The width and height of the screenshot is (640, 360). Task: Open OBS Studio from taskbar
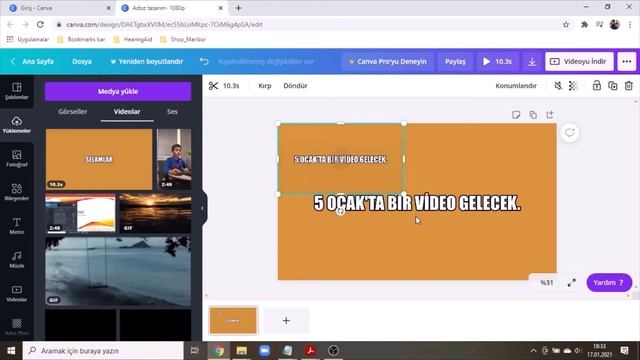tap(333, 351)
